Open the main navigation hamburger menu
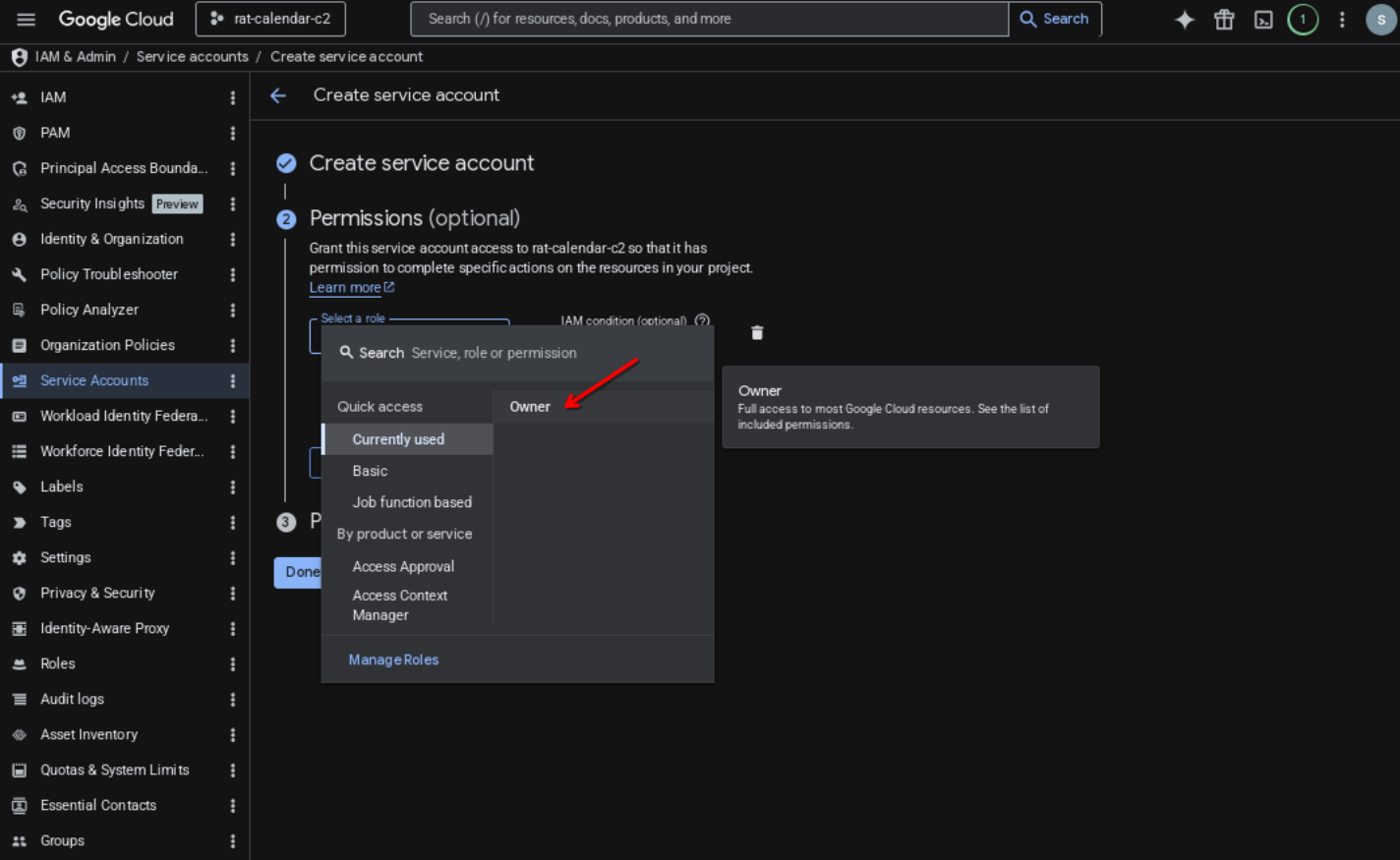Image resolution: width=1400 pixels, height=860 pixels. (x=27, y=19)
